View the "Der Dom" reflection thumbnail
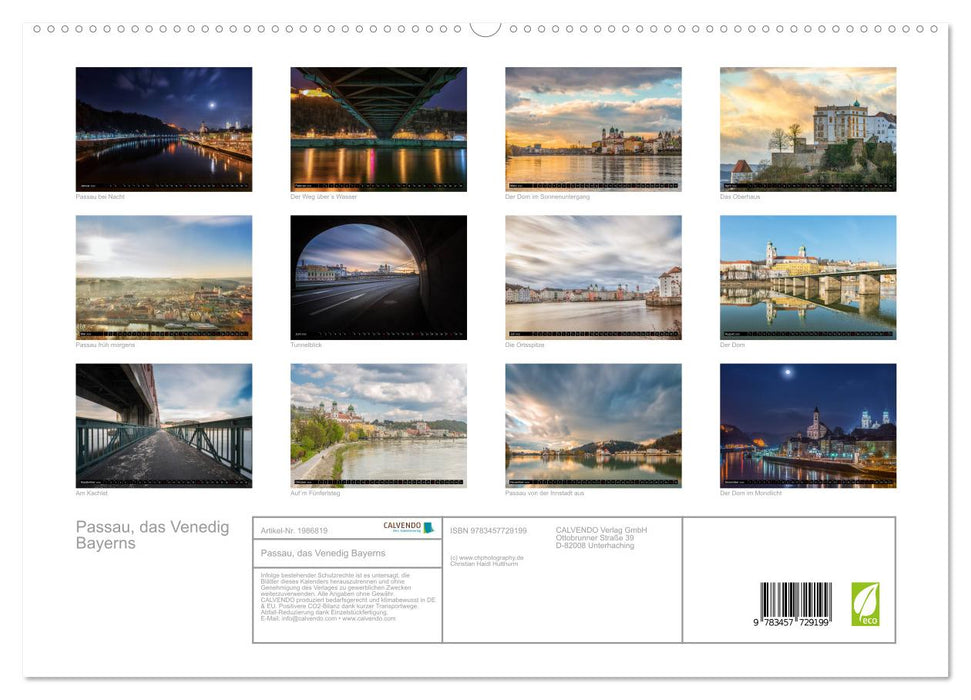971x700 pixels. point(807,276)
